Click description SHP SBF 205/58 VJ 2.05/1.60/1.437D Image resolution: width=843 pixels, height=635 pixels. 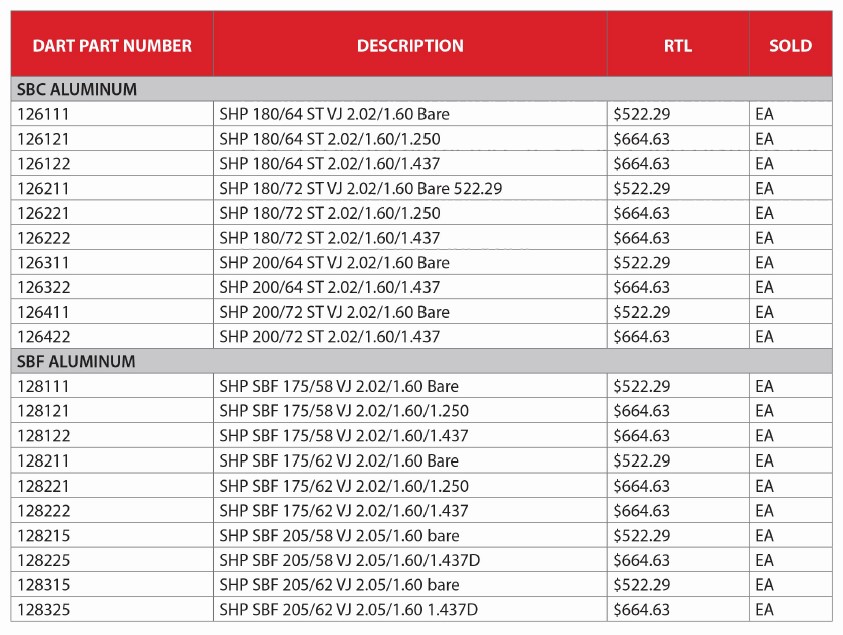coord(349,560)
